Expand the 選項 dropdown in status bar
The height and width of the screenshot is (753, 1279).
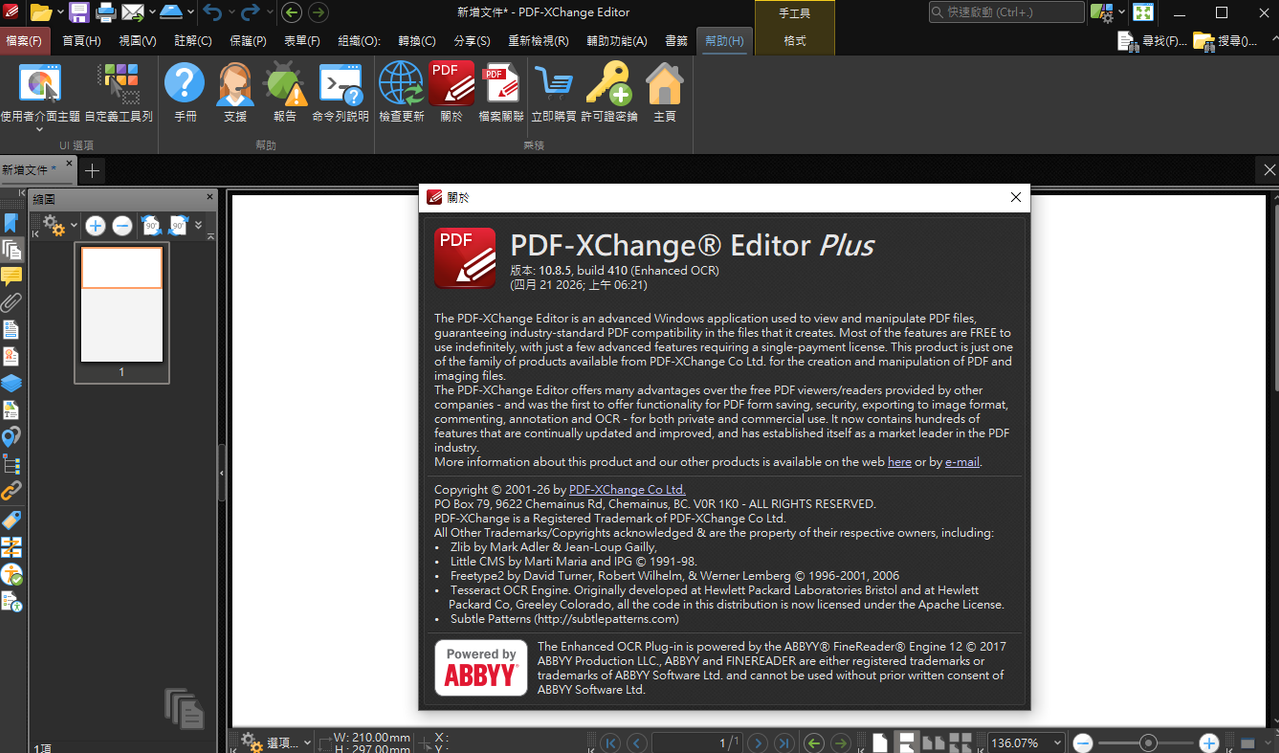coord(306,743)
